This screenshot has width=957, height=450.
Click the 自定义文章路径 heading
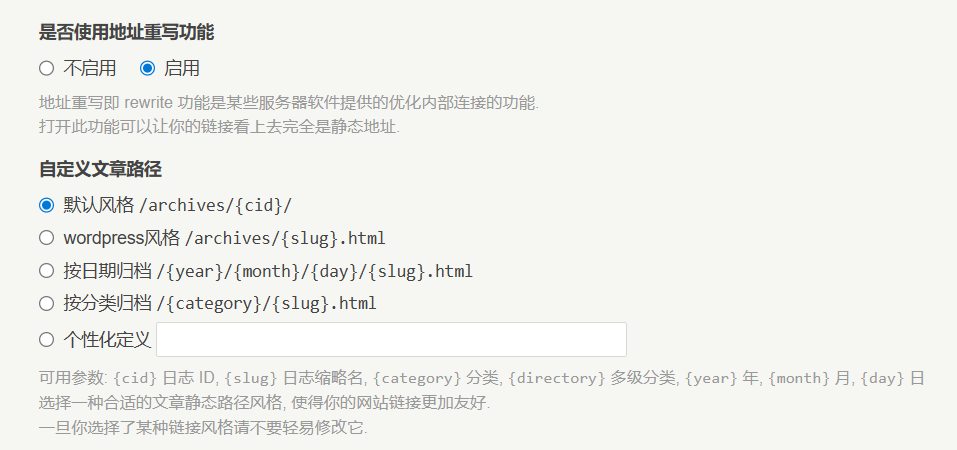pos(100,169)
